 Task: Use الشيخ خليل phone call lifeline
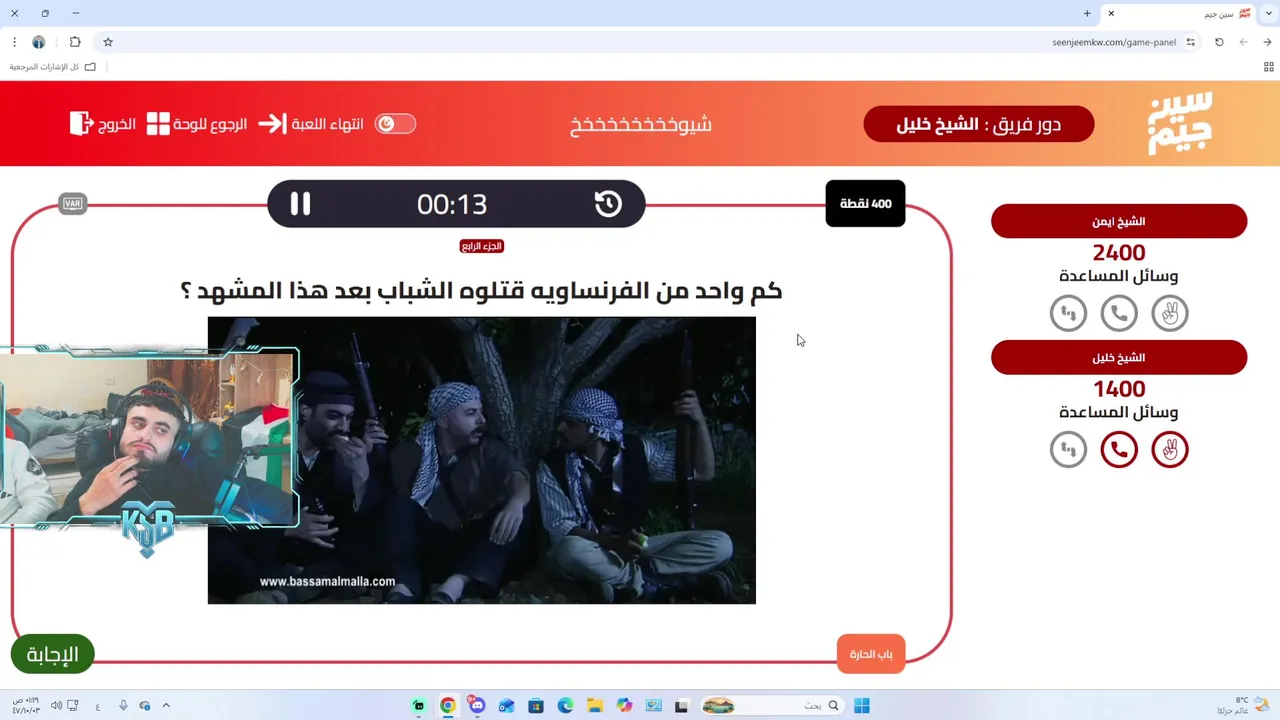[1119, 449]
